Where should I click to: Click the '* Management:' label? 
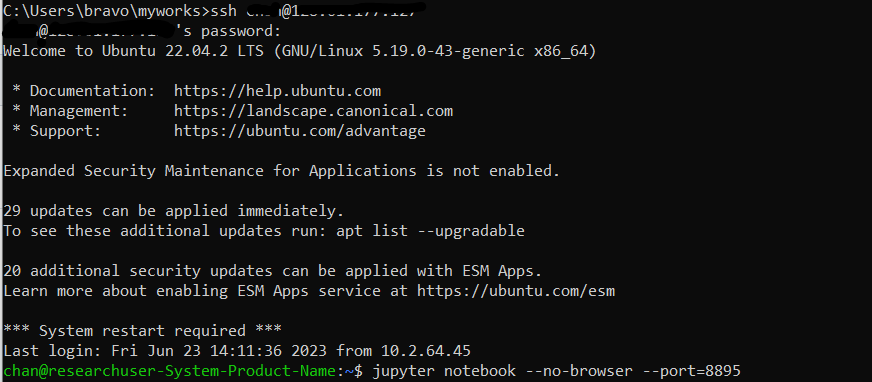point(70,111)
